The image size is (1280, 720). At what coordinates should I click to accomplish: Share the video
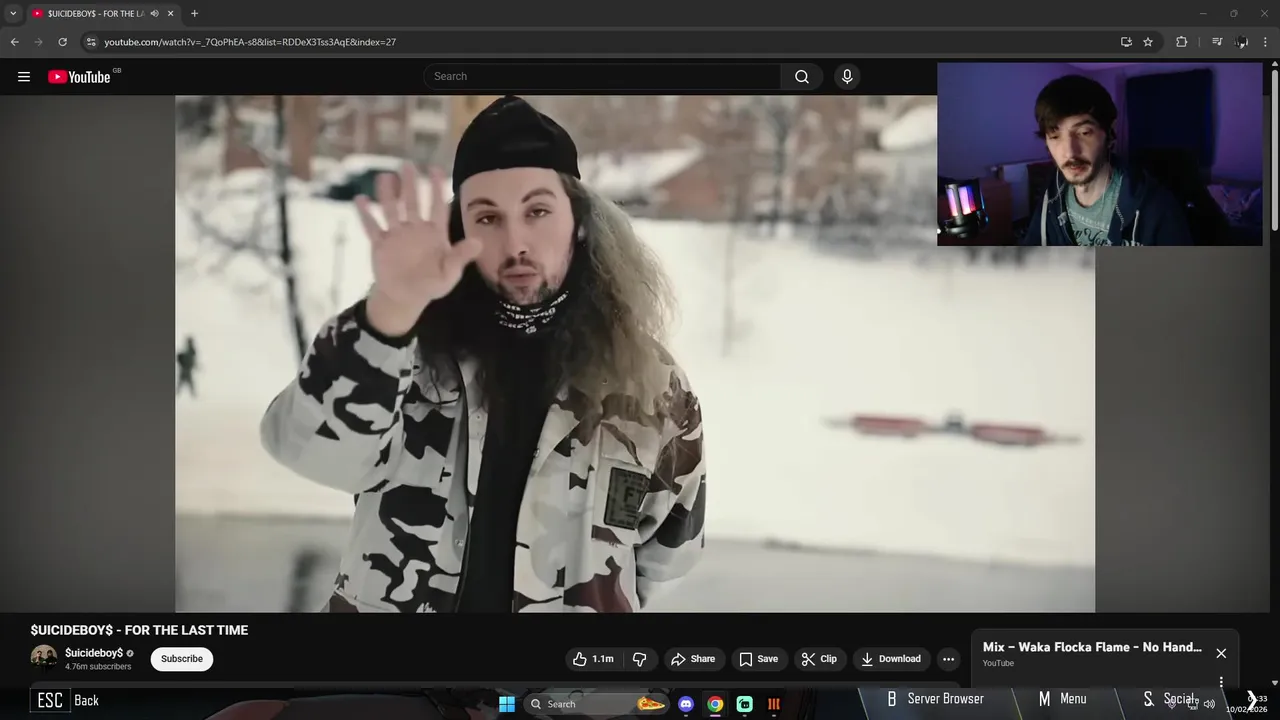pos(693,659)
